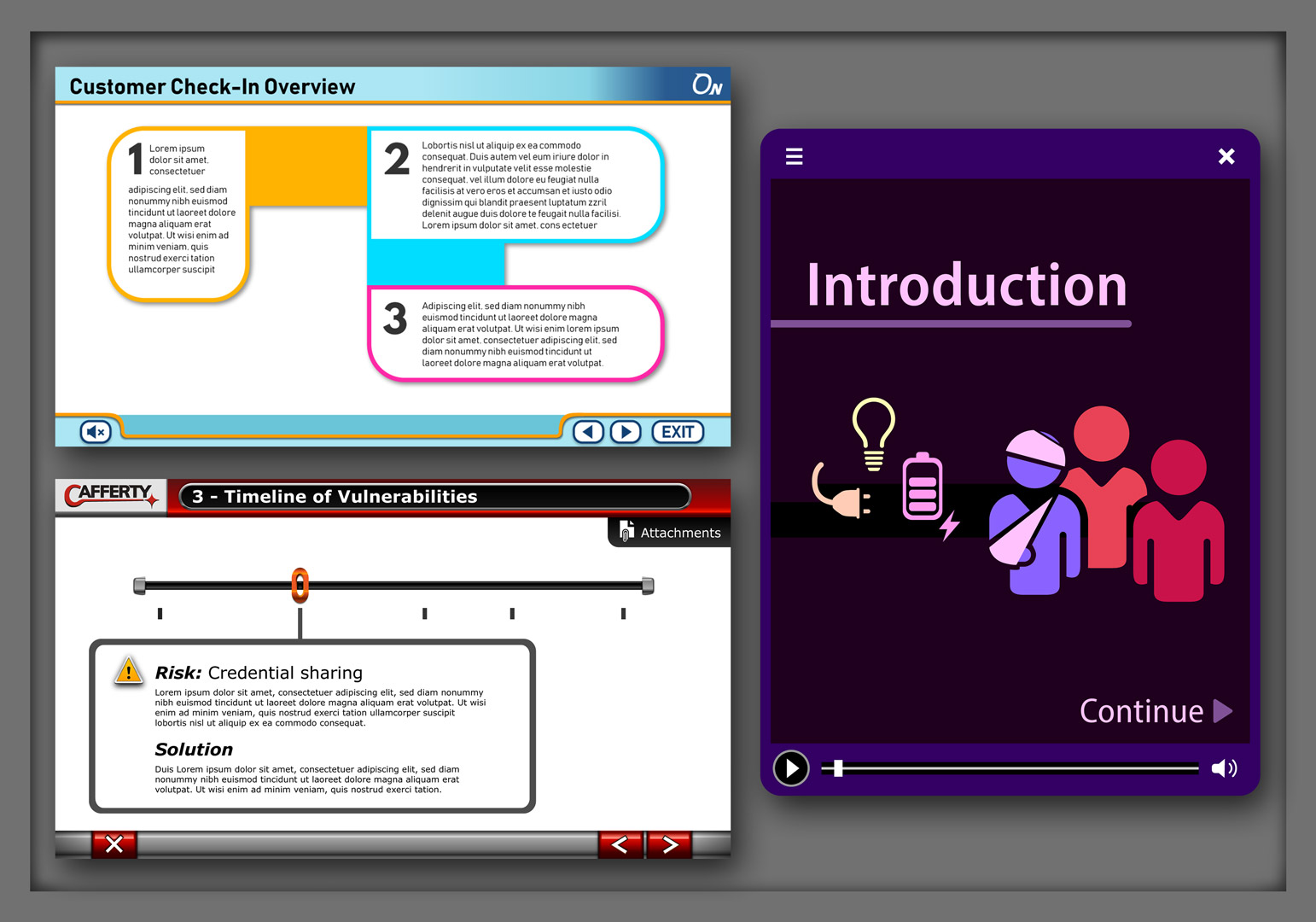Click the Continue link
1316x922 pixels.
pyautogui.click(x=1155, y=711)
